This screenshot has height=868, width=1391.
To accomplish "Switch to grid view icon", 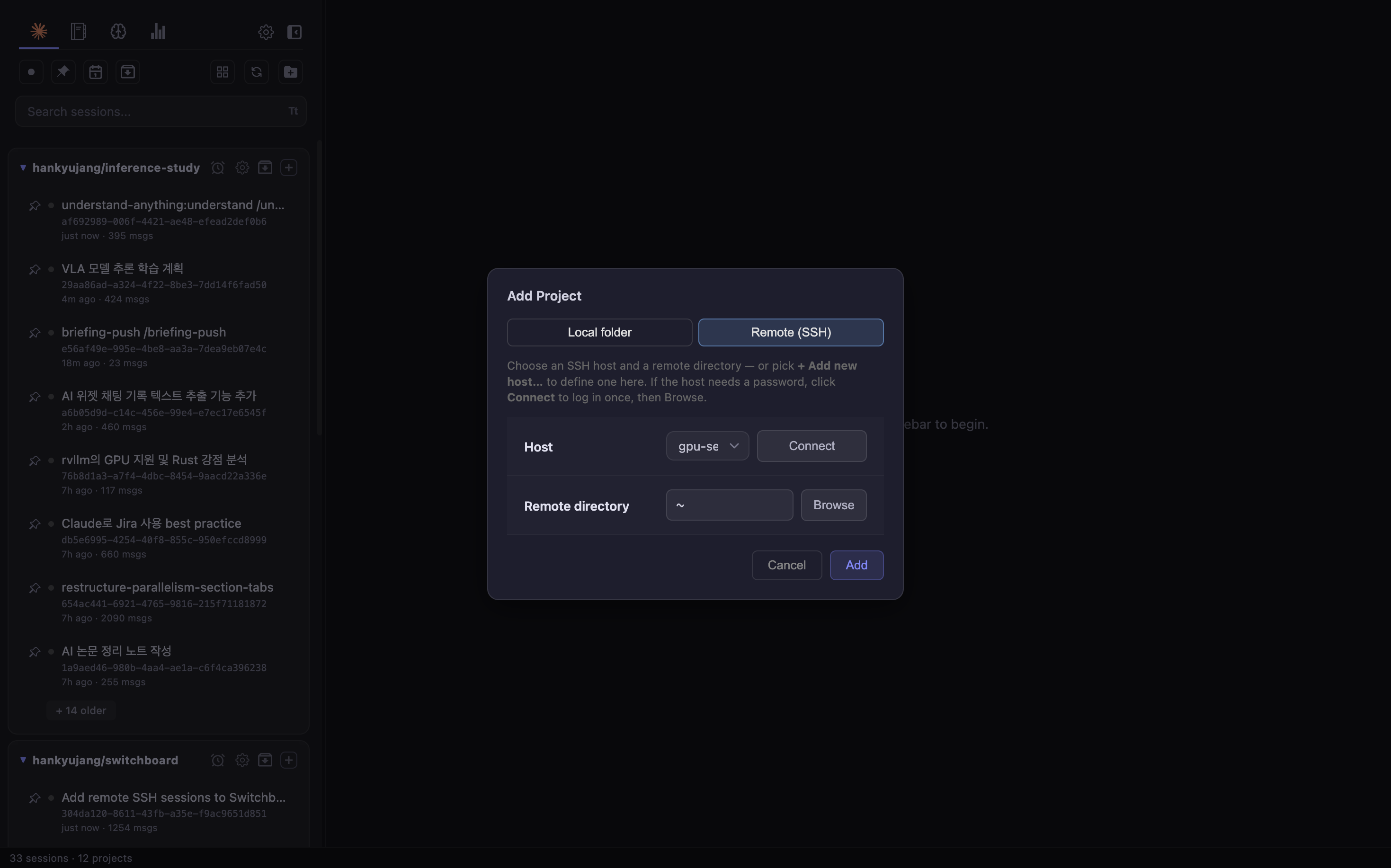I will [x=222, y=72].
